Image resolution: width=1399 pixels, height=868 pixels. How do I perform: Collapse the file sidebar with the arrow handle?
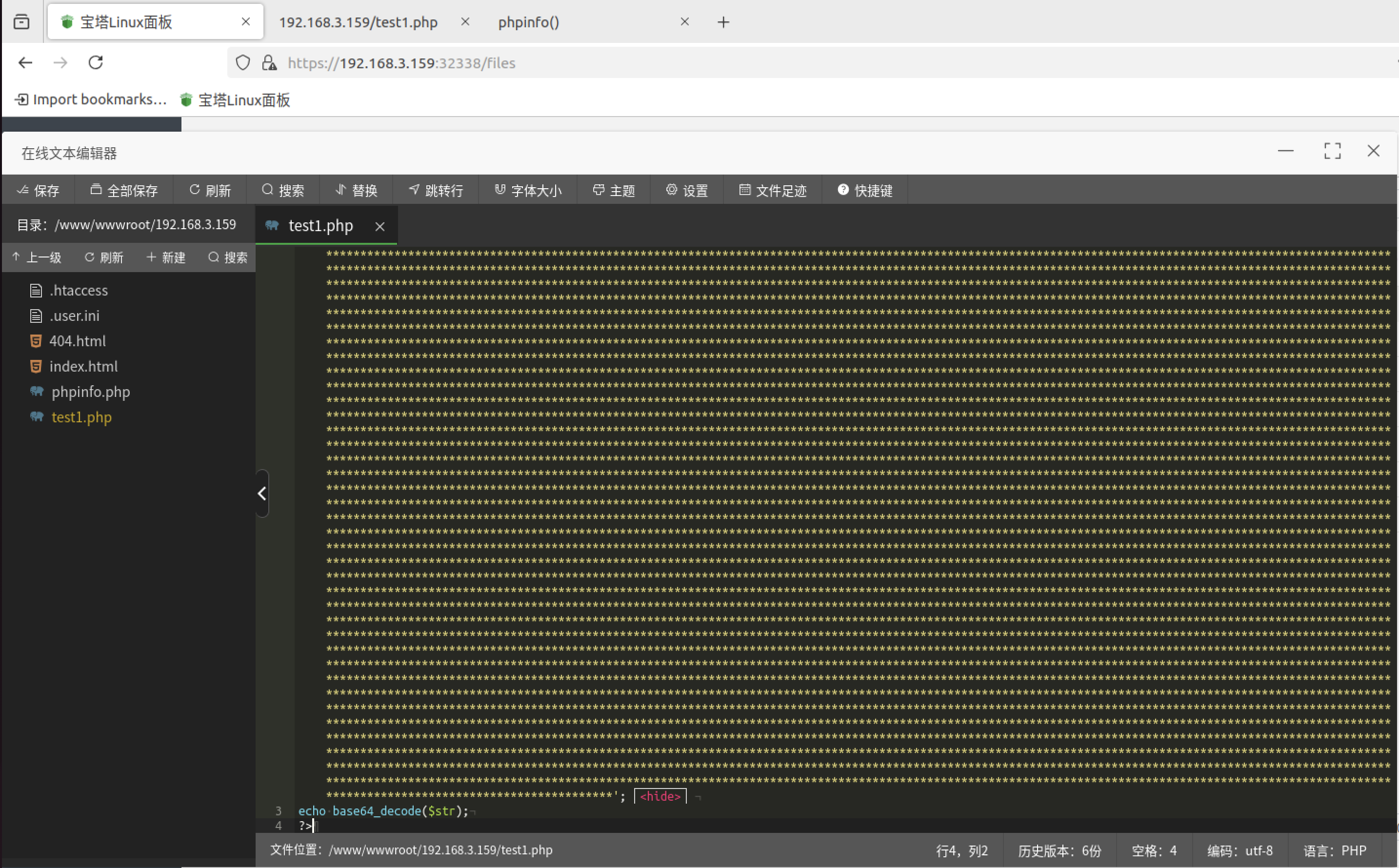(x=262, y=493)
